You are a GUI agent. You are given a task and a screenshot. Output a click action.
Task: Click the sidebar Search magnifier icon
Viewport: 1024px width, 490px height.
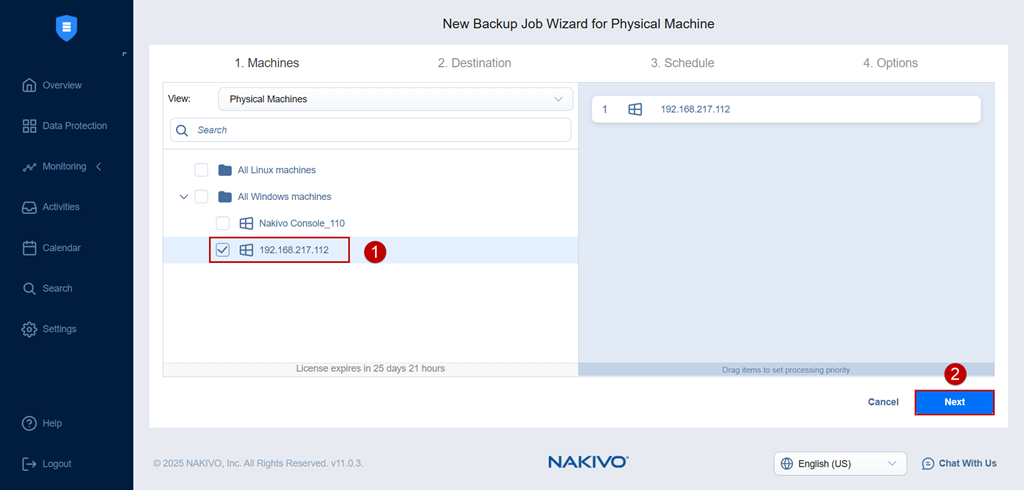(x=29, y=289)
